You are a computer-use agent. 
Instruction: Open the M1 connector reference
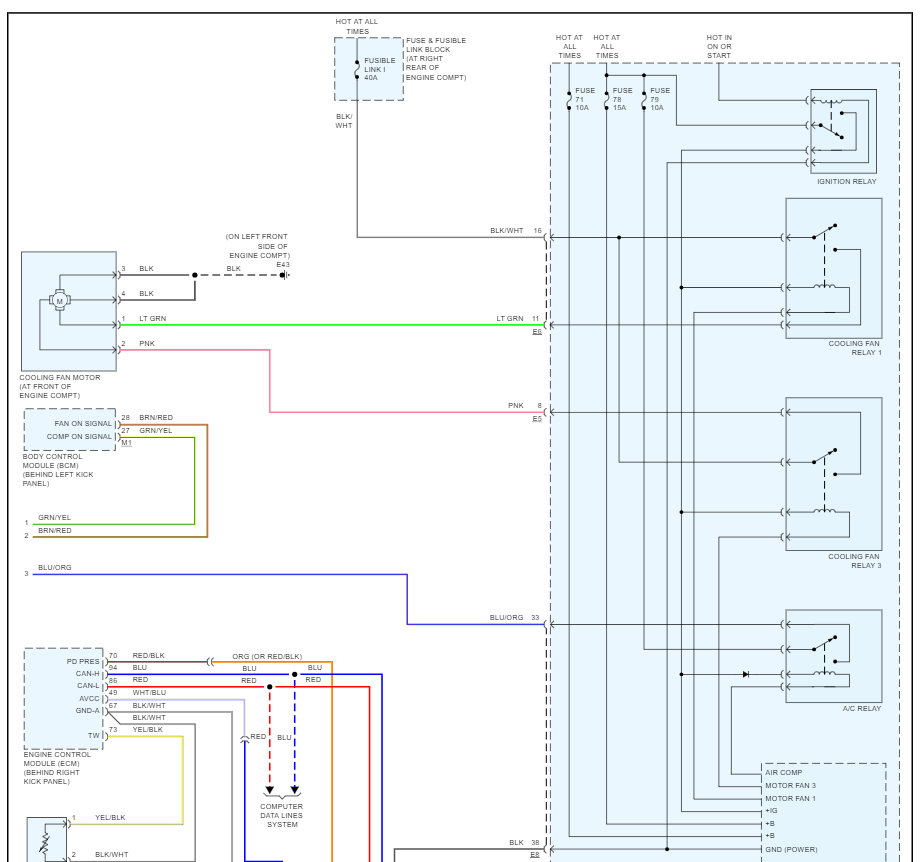126,443
